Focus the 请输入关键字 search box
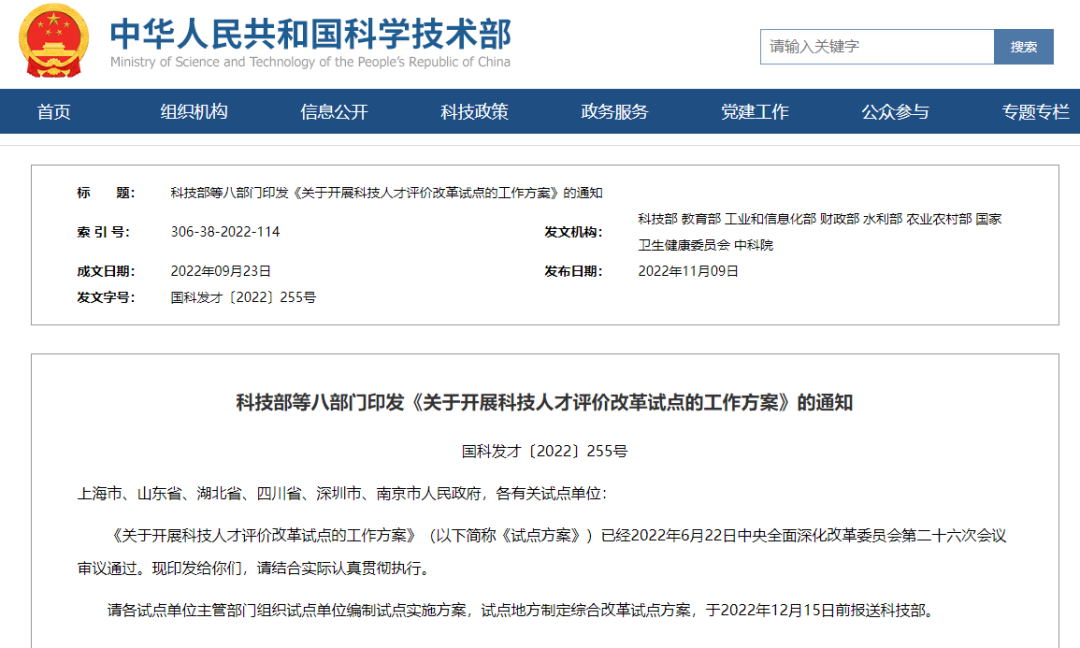Image resolution: width=1080 pixels, height=648 pixels. click(877, 47)
